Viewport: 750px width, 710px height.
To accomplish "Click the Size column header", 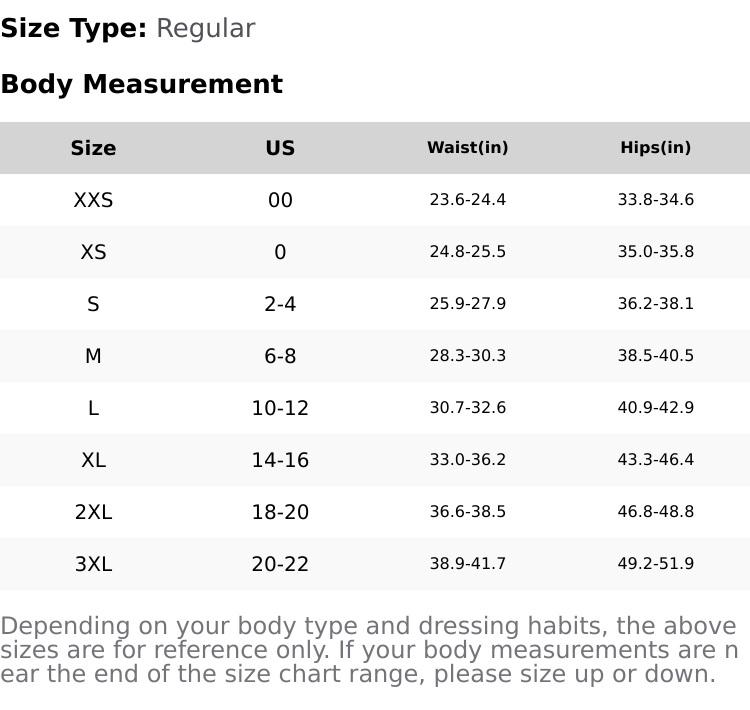I will 93,148.
